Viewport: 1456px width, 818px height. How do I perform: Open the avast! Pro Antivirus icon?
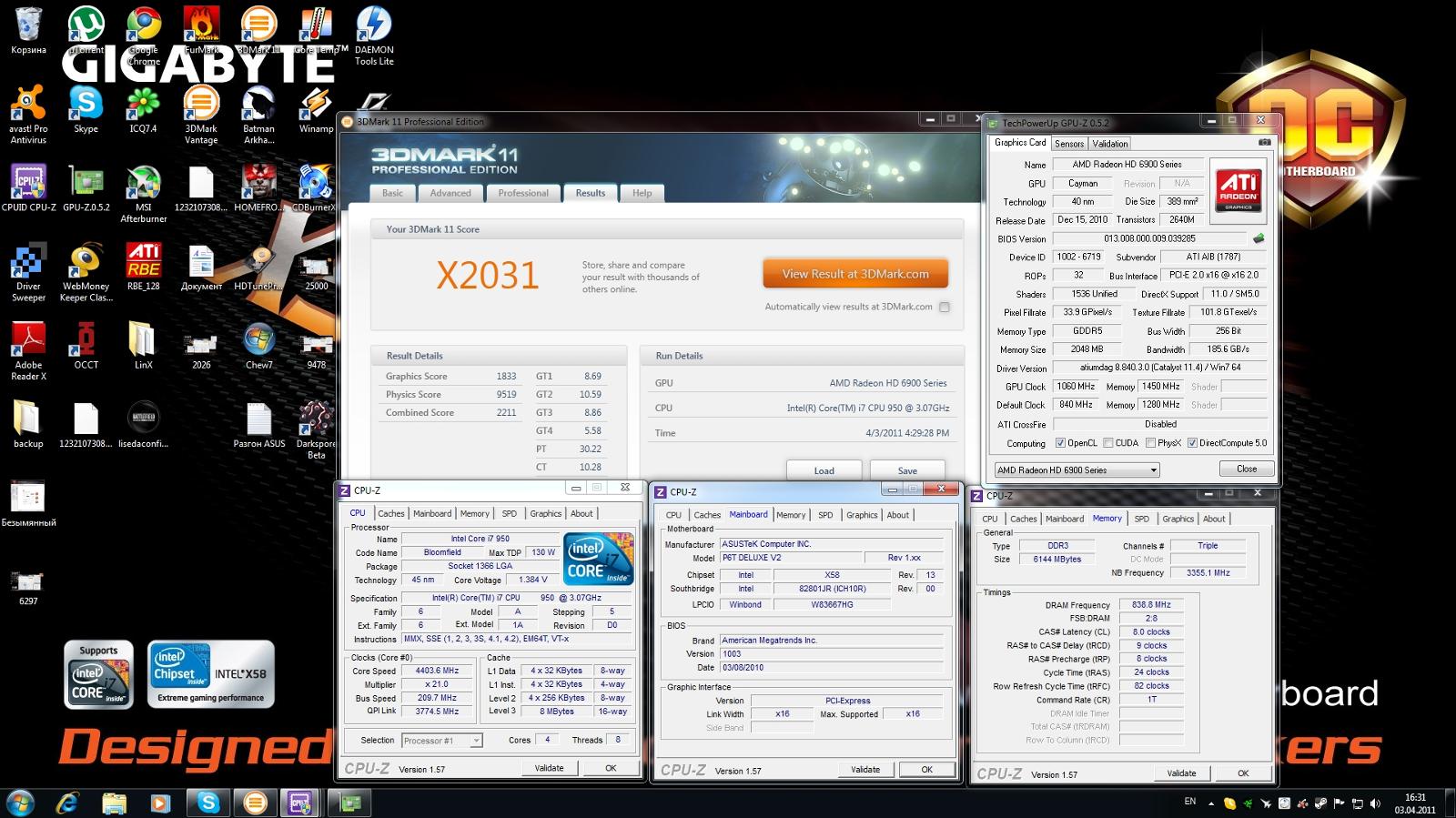(x=28, y=115)
